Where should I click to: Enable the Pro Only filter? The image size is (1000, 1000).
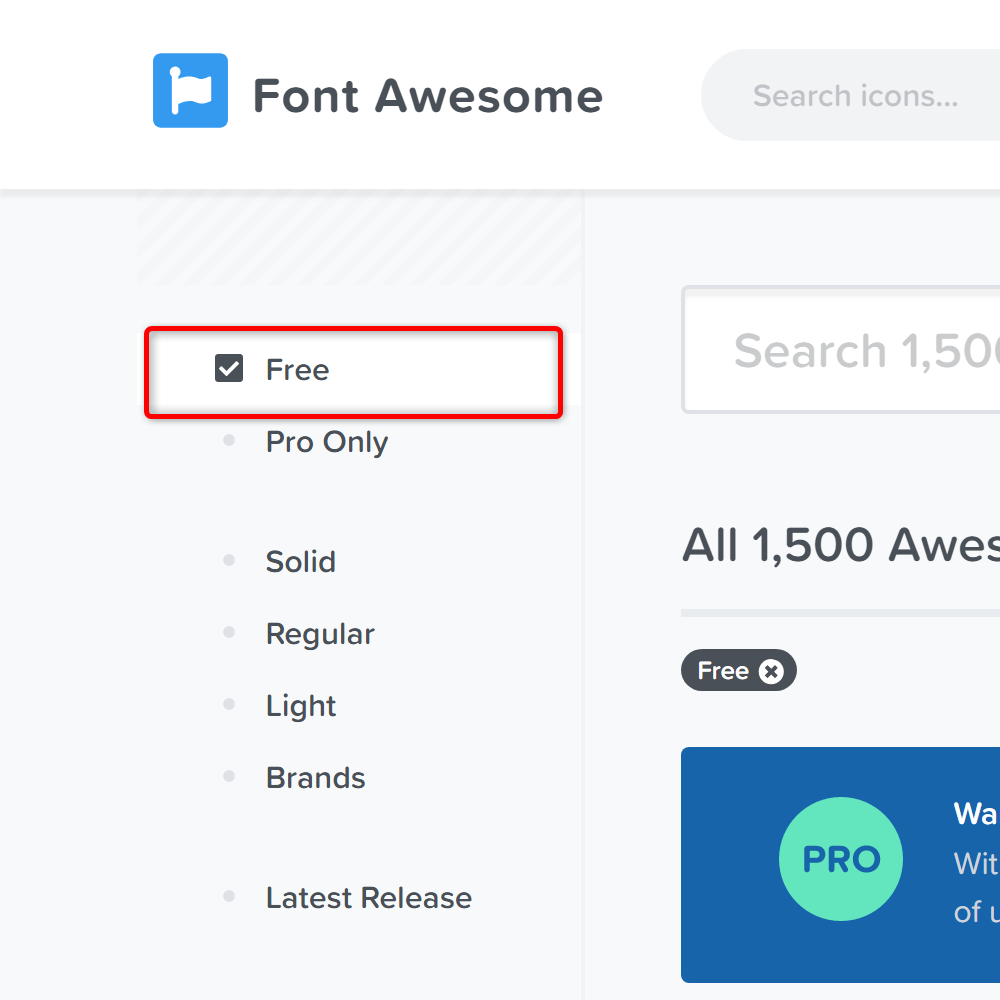[327, 442]
